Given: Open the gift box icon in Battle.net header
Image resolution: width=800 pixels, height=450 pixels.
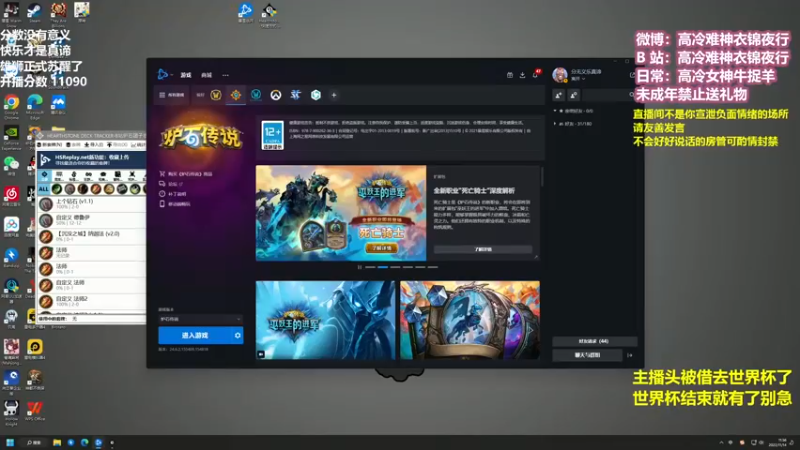Looking at the screenshot, I should click(x=510, y=75).
